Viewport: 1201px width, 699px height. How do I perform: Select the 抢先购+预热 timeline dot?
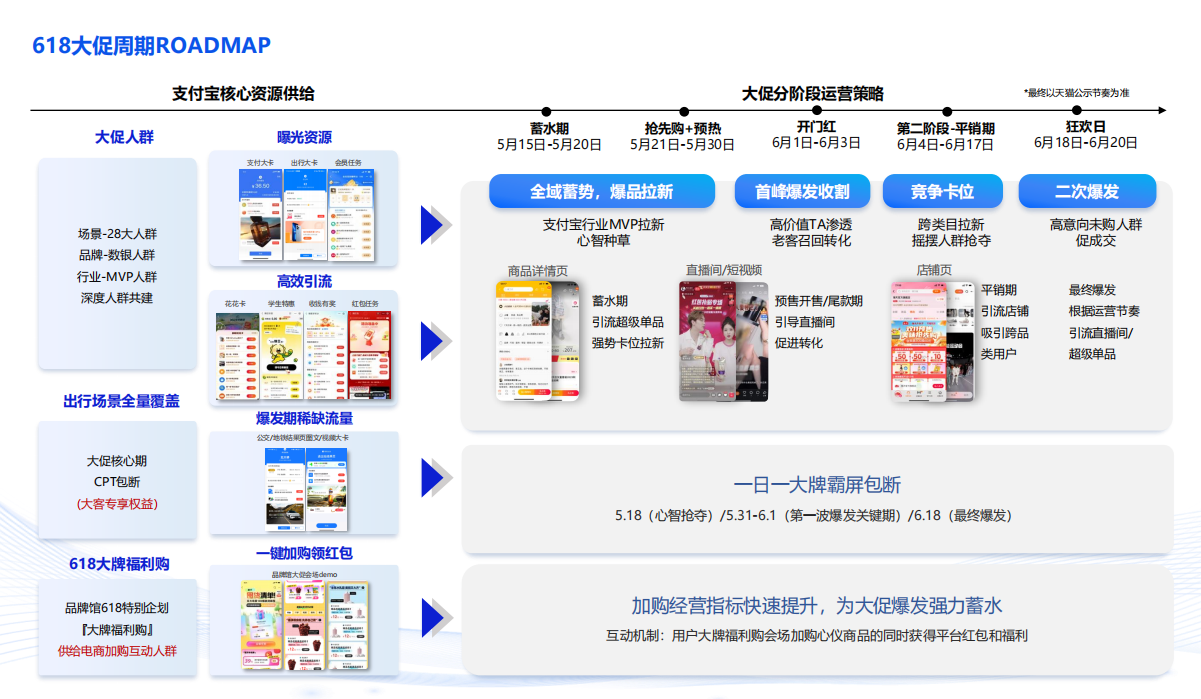[684, 112]
